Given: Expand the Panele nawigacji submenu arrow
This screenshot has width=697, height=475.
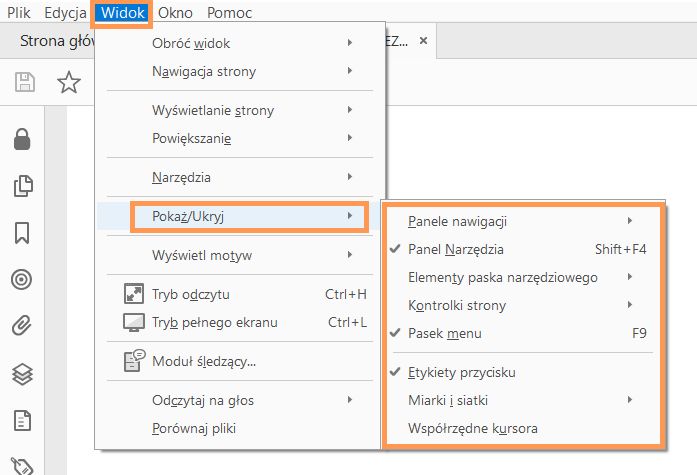Looking at the screenshot, I should [630, 221].
